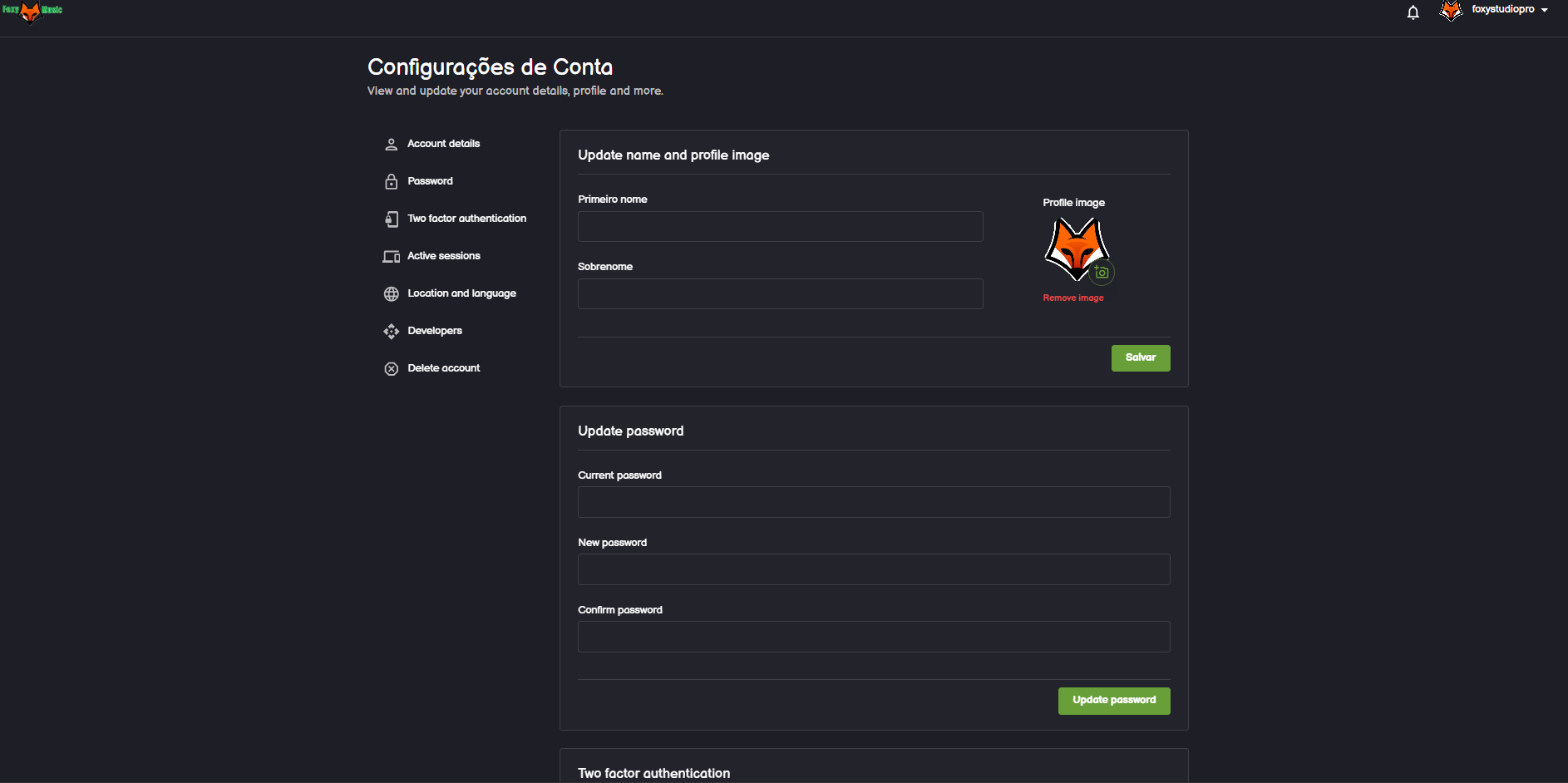Click the Active sessions devices icon
The width and height of the screenshot is (1568, 783).
tap(391, 257)
